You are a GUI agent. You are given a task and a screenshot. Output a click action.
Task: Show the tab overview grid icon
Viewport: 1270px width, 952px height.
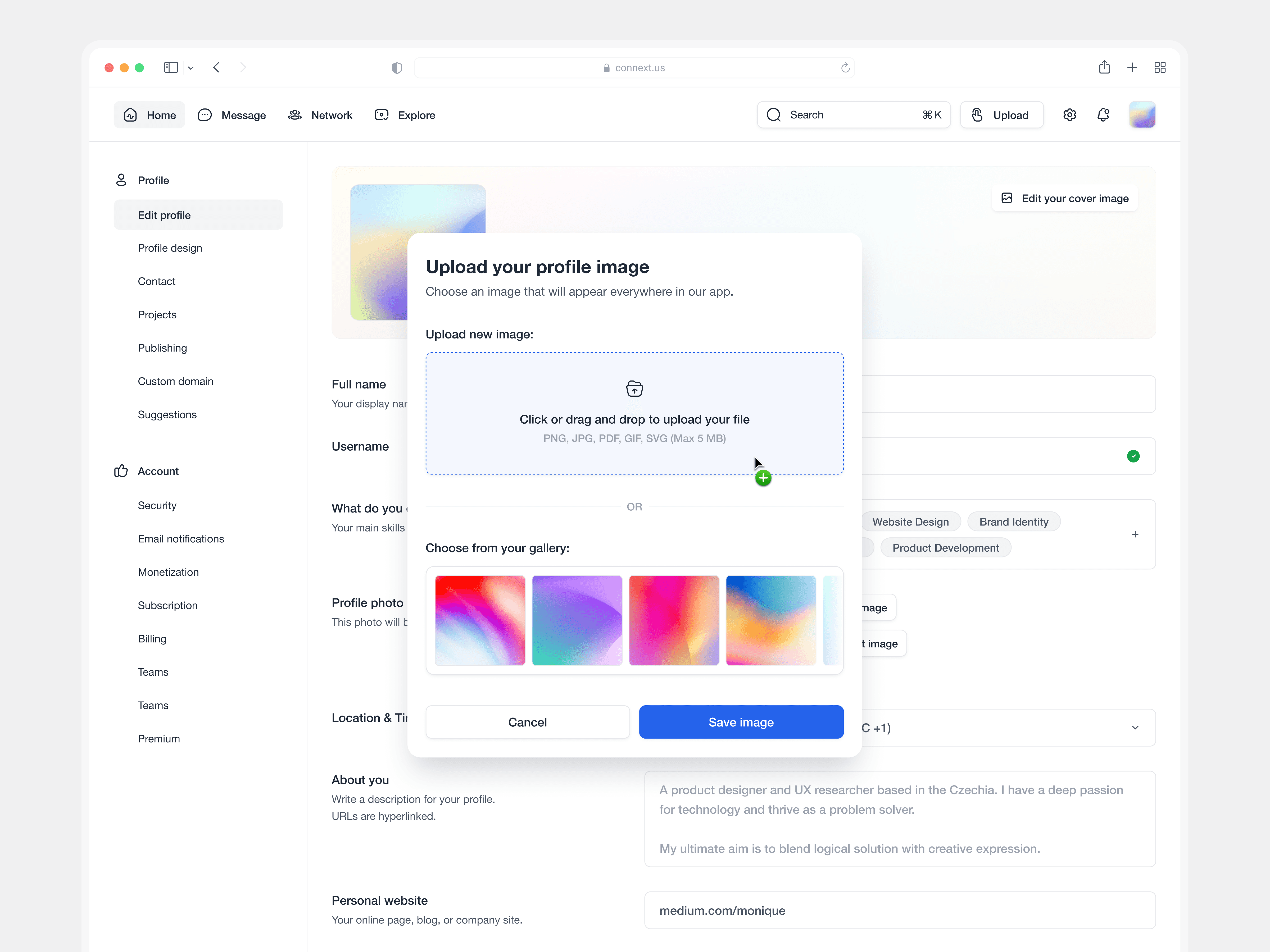tap(1160, 67)
